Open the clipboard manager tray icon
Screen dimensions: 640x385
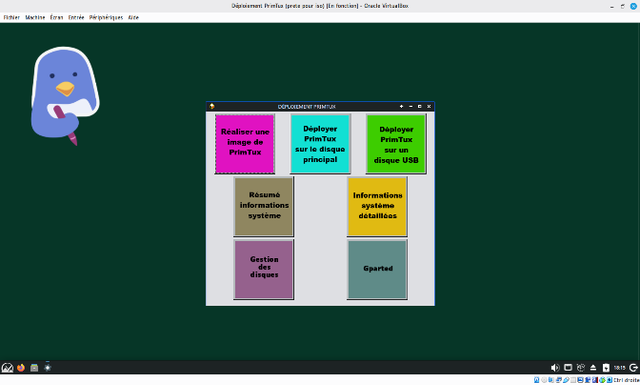coord(606,367)
